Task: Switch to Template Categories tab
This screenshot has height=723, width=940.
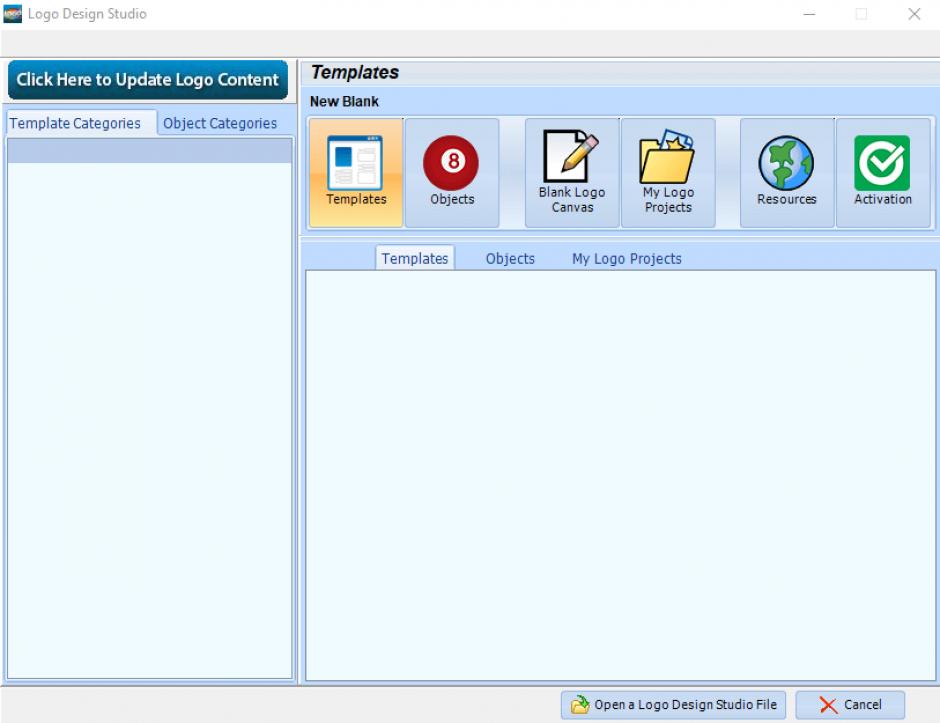Action: pos(80,123)
